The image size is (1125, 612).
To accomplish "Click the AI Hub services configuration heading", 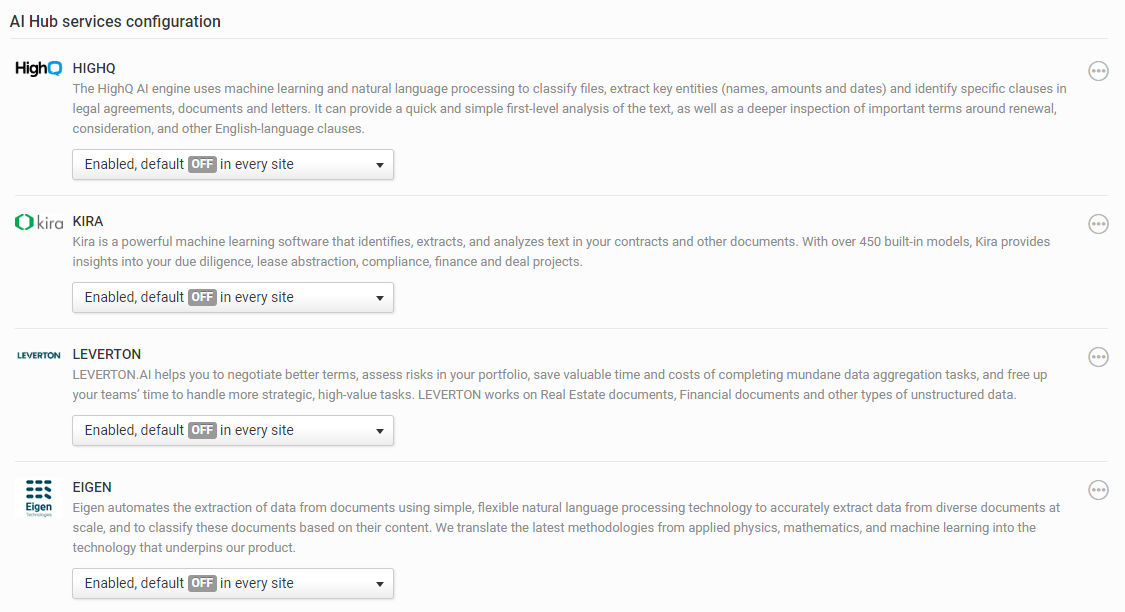I will coord(116,22).
